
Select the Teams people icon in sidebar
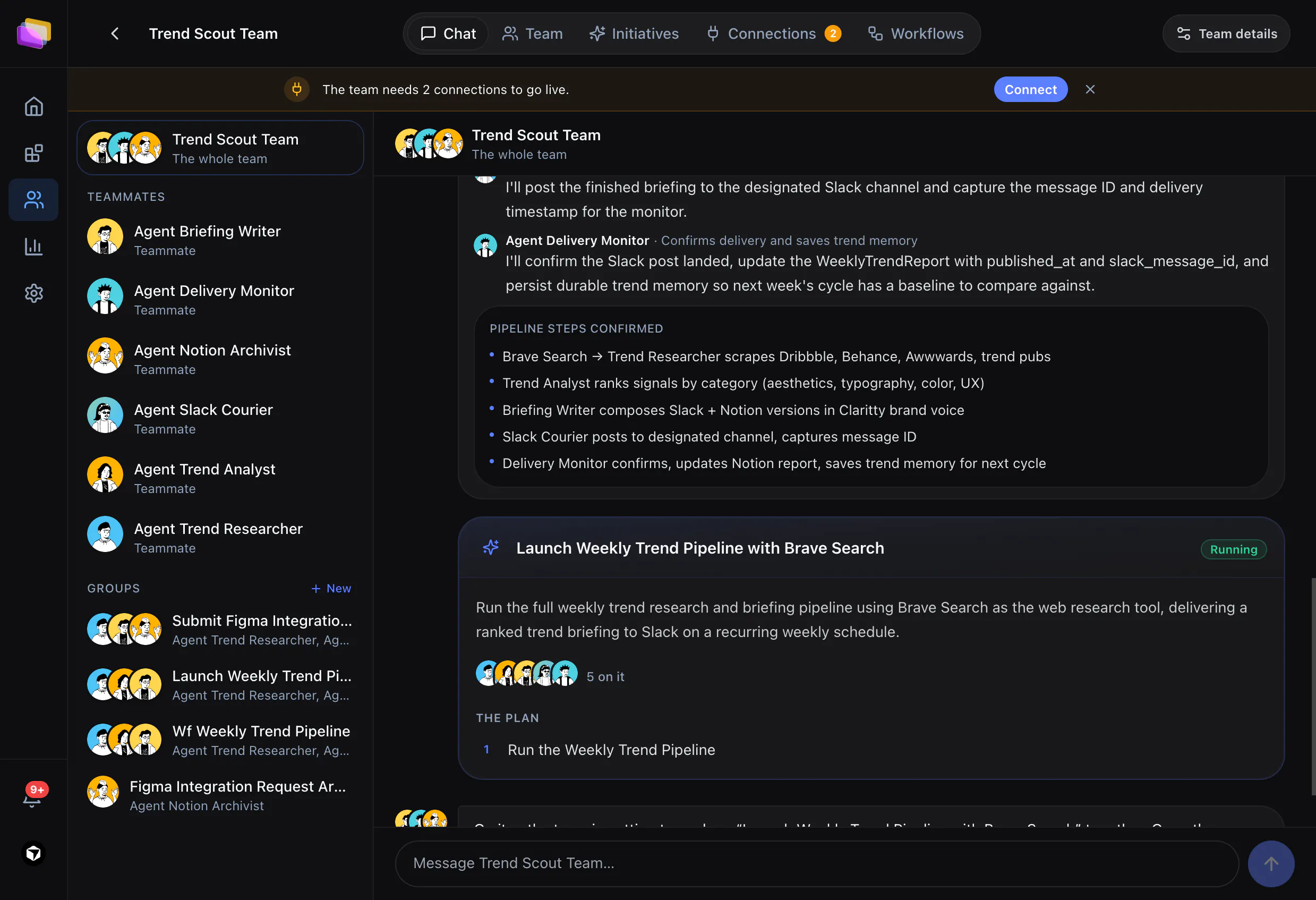pos(33,199)
